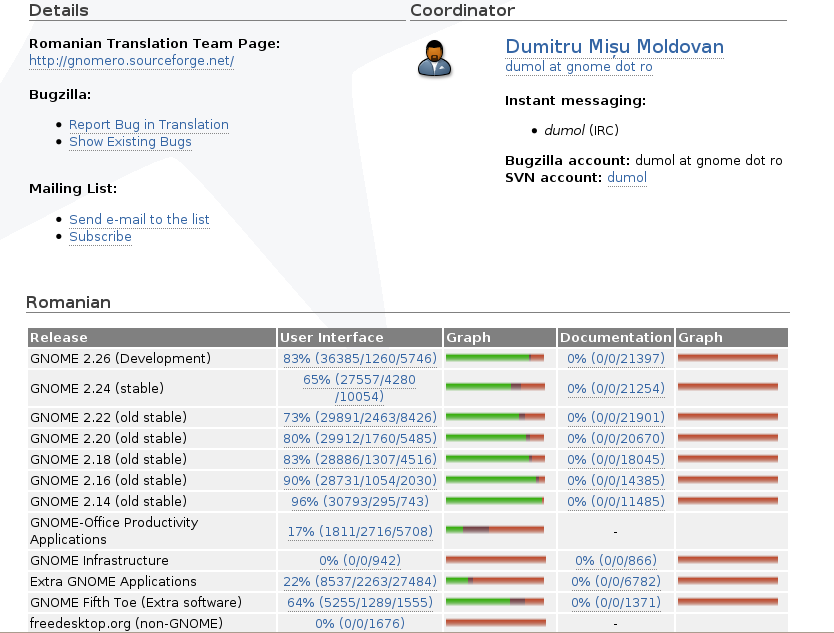Open GNOME Fifth Toe 64% UI link

click(x=360, y=603)
